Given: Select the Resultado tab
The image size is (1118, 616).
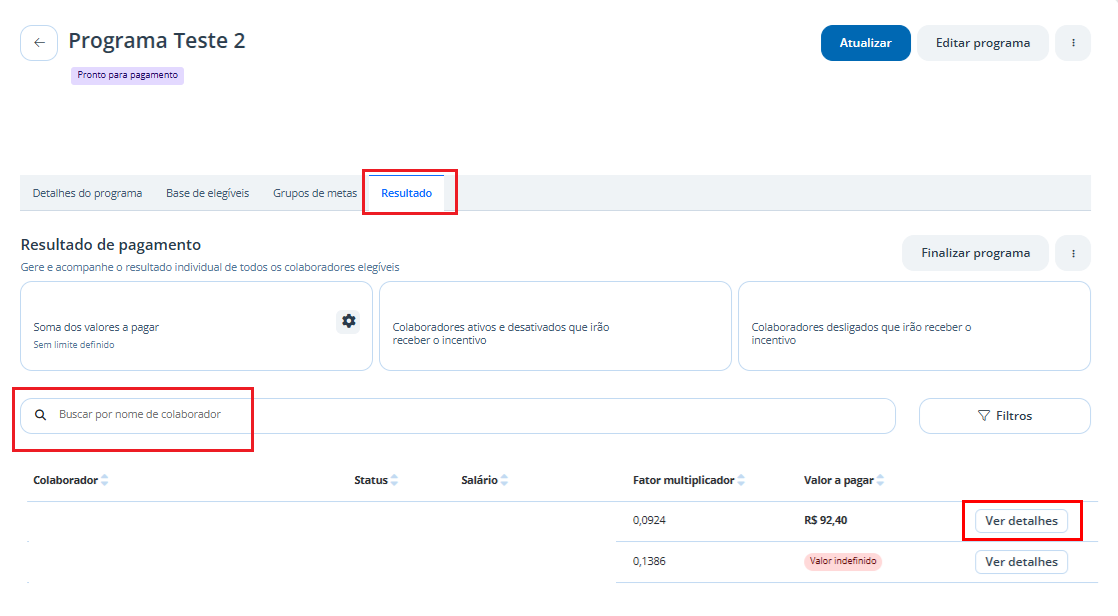Looking at the screenshot, I should click(x=406, y=193).
